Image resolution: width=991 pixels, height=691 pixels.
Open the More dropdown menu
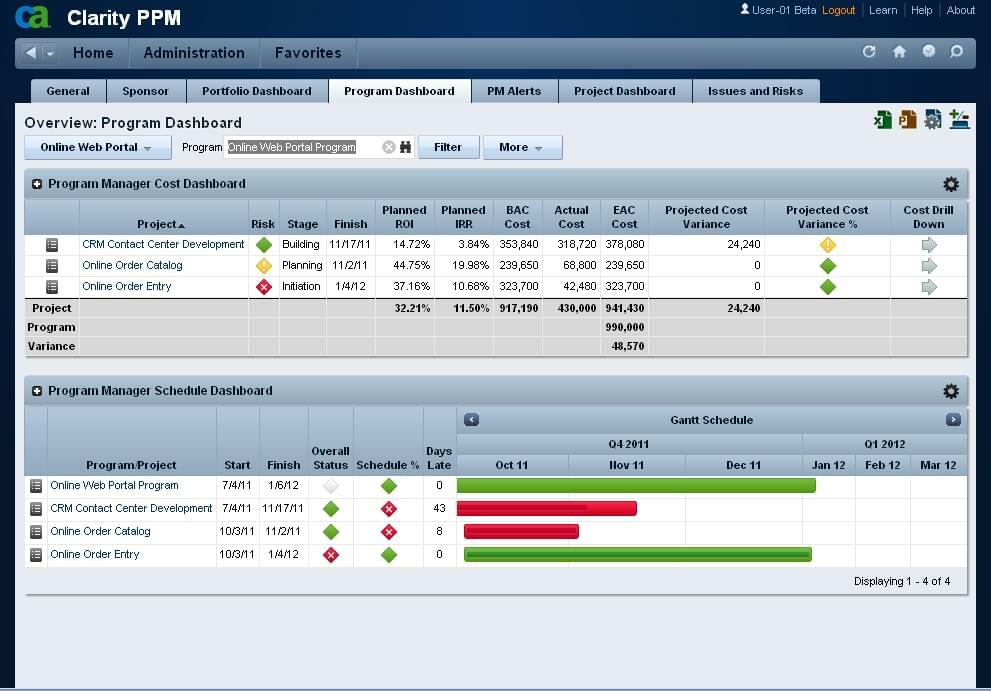tap(522, 147)
